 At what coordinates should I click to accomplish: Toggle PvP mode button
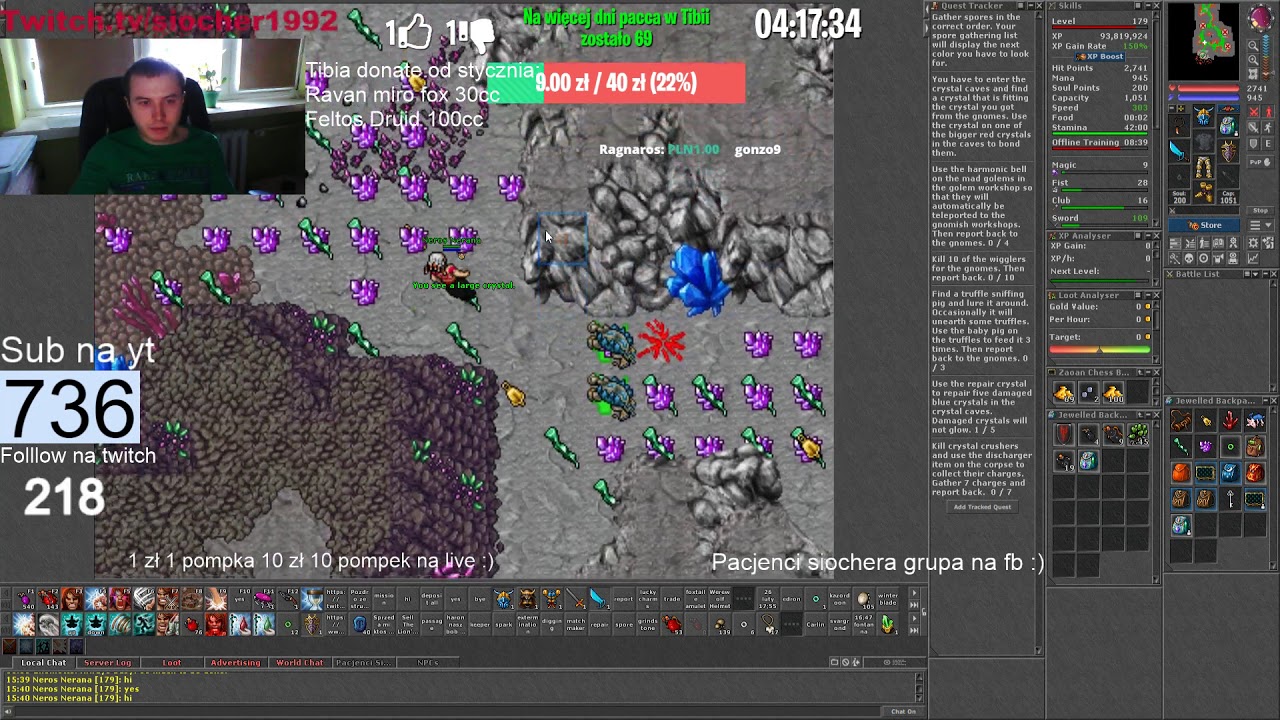pos(1260,162)
